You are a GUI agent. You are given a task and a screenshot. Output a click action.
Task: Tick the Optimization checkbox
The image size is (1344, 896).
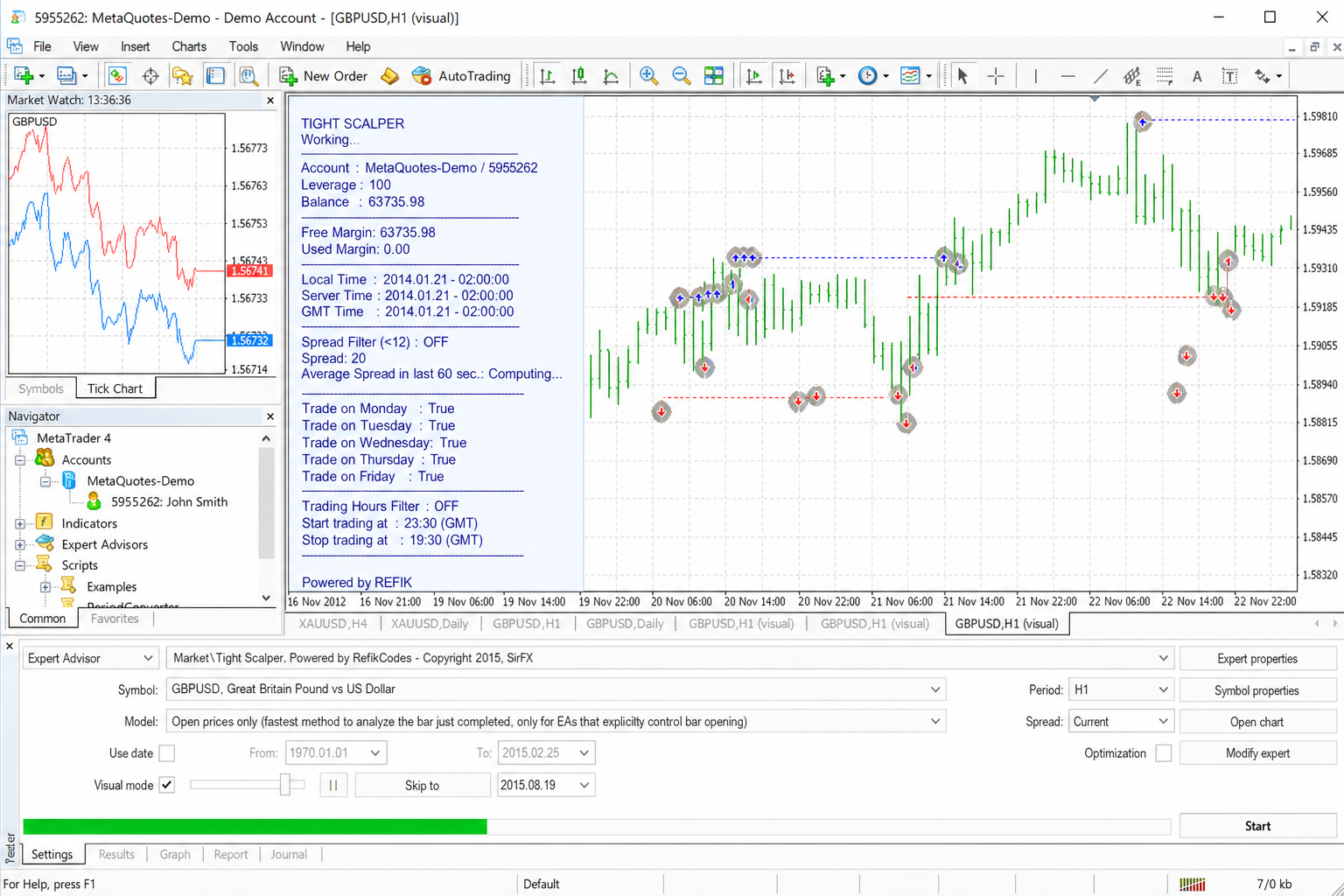click(1163, 753)
